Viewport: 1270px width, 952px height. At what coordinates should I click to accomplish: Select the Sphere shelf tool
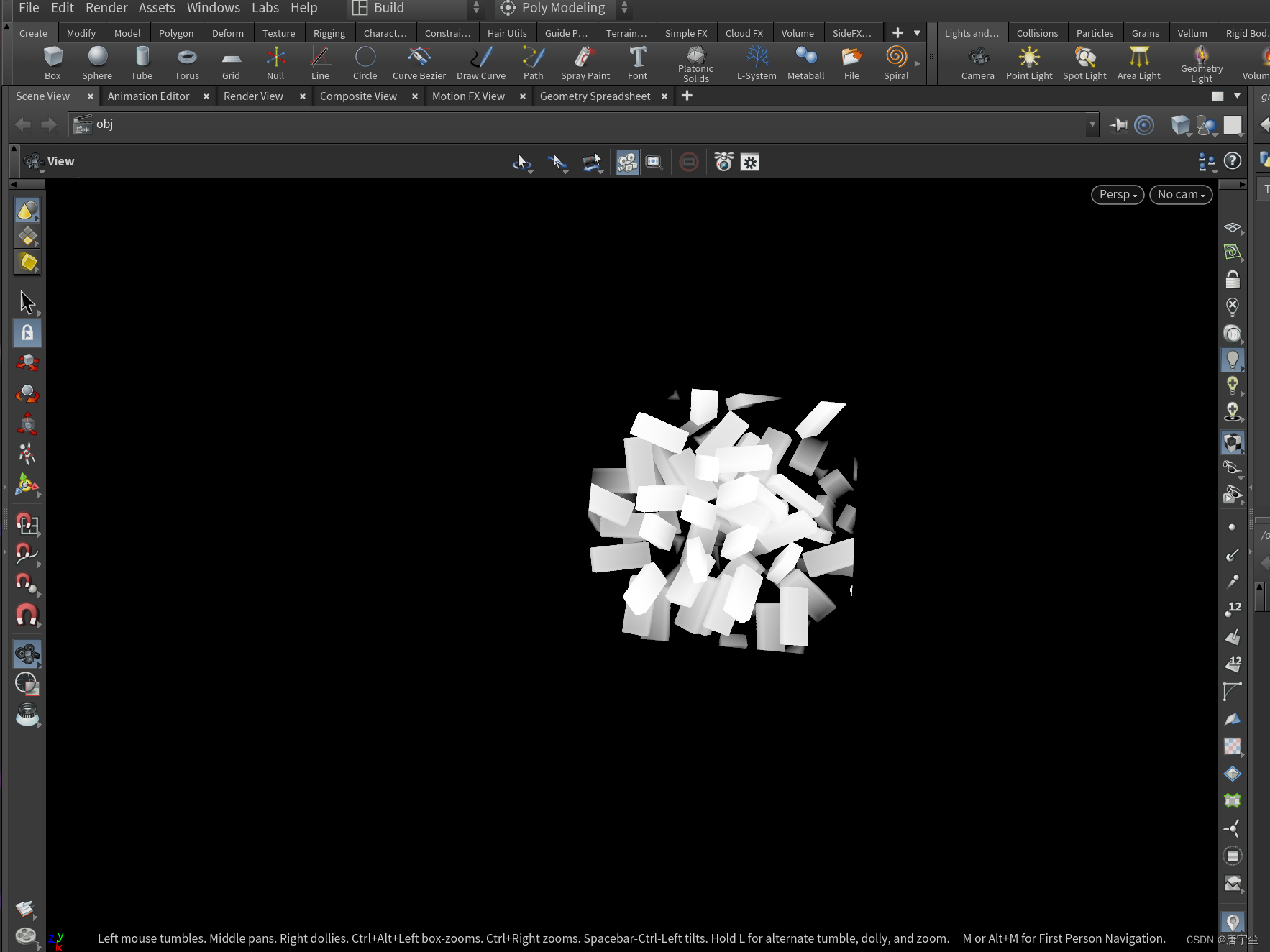click(97, 63)
